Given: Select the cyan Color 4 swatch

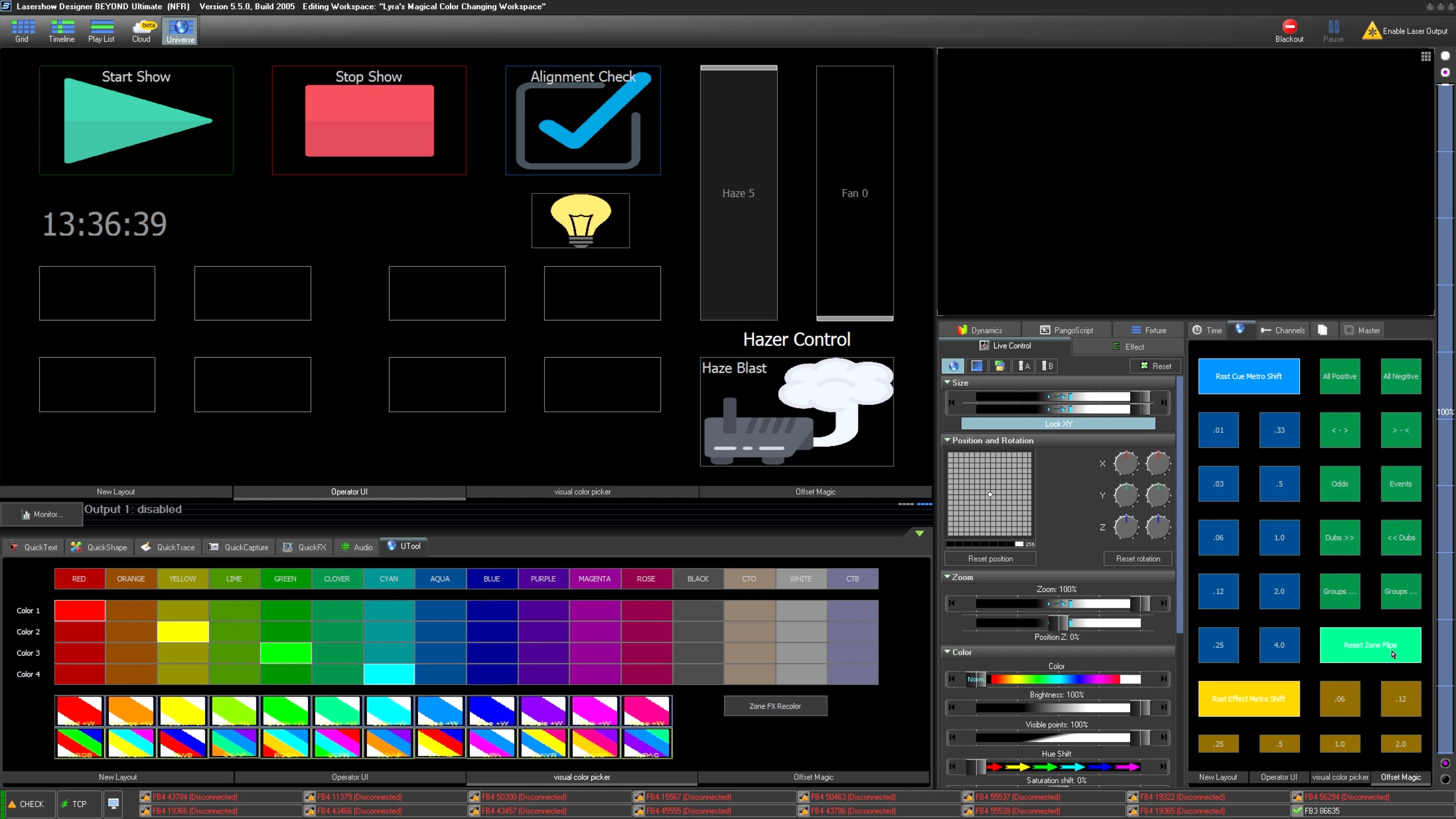Looking at the screenshot, I should [389, 674].
